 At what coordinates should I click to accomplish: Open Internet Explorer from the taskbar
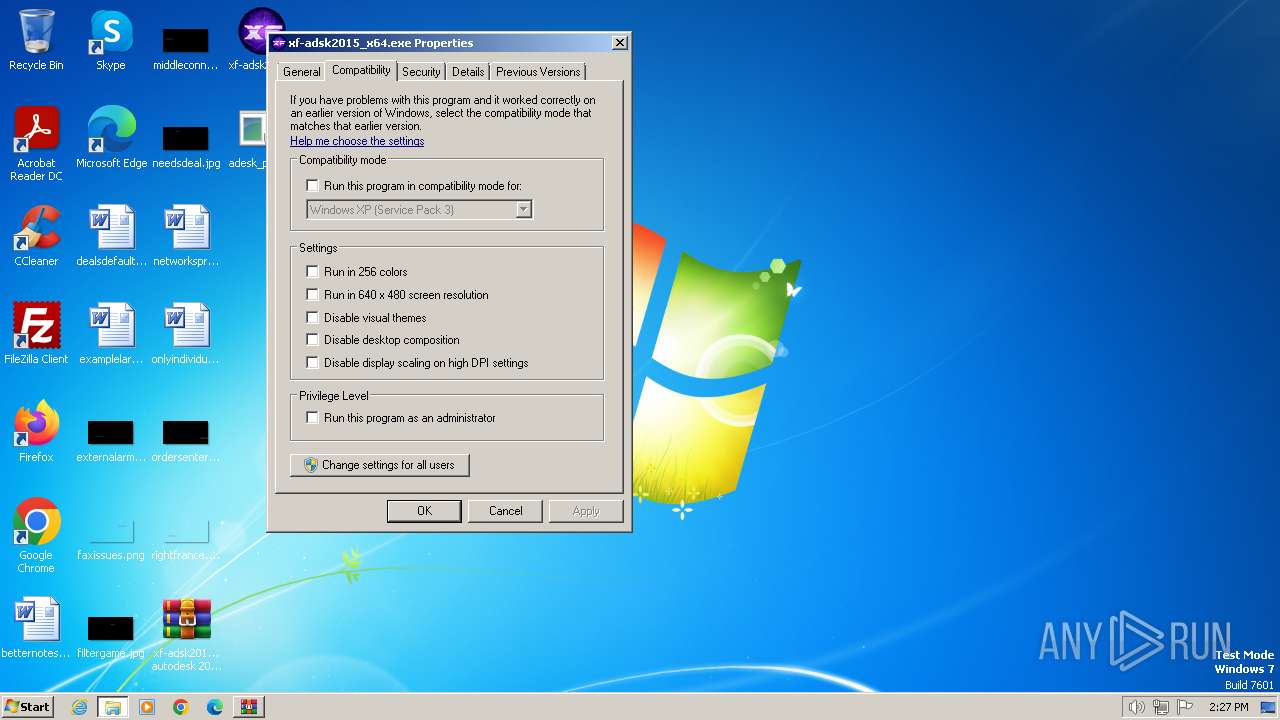pos(79,707)
